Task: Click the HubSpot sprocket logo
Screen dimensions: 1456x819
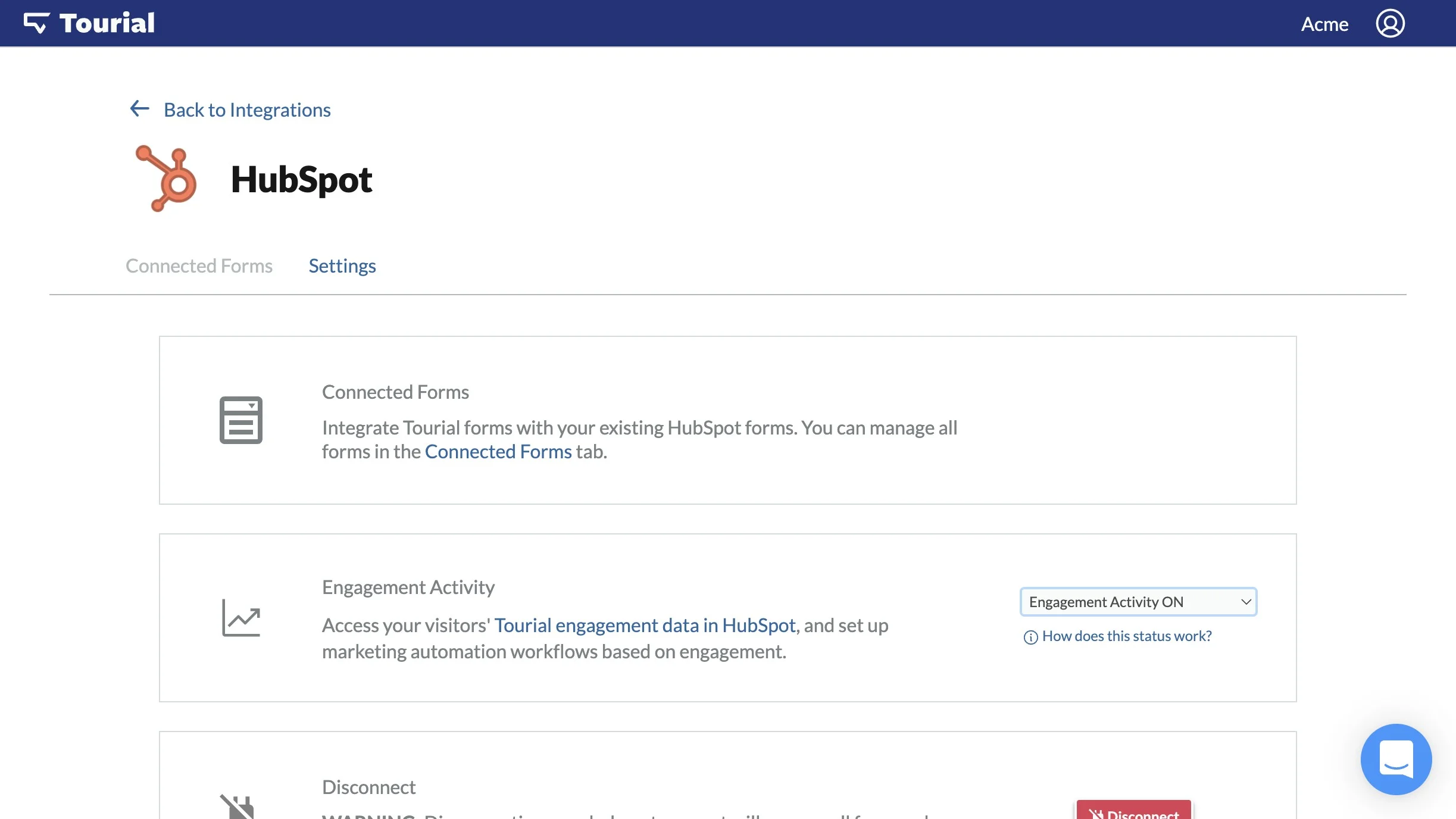Action: tap(166, 179)
